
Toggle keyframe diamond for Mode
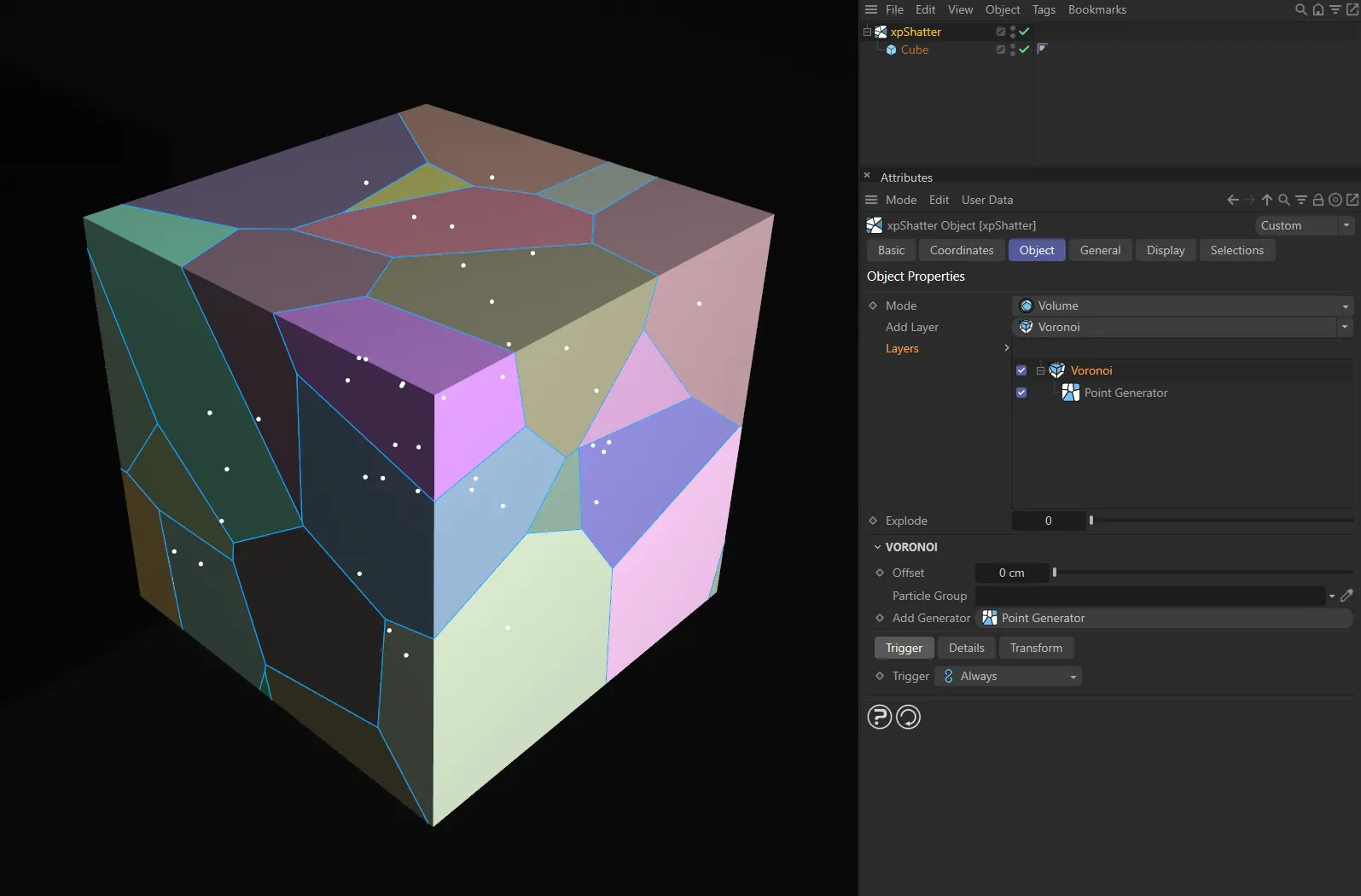point(873,305)
